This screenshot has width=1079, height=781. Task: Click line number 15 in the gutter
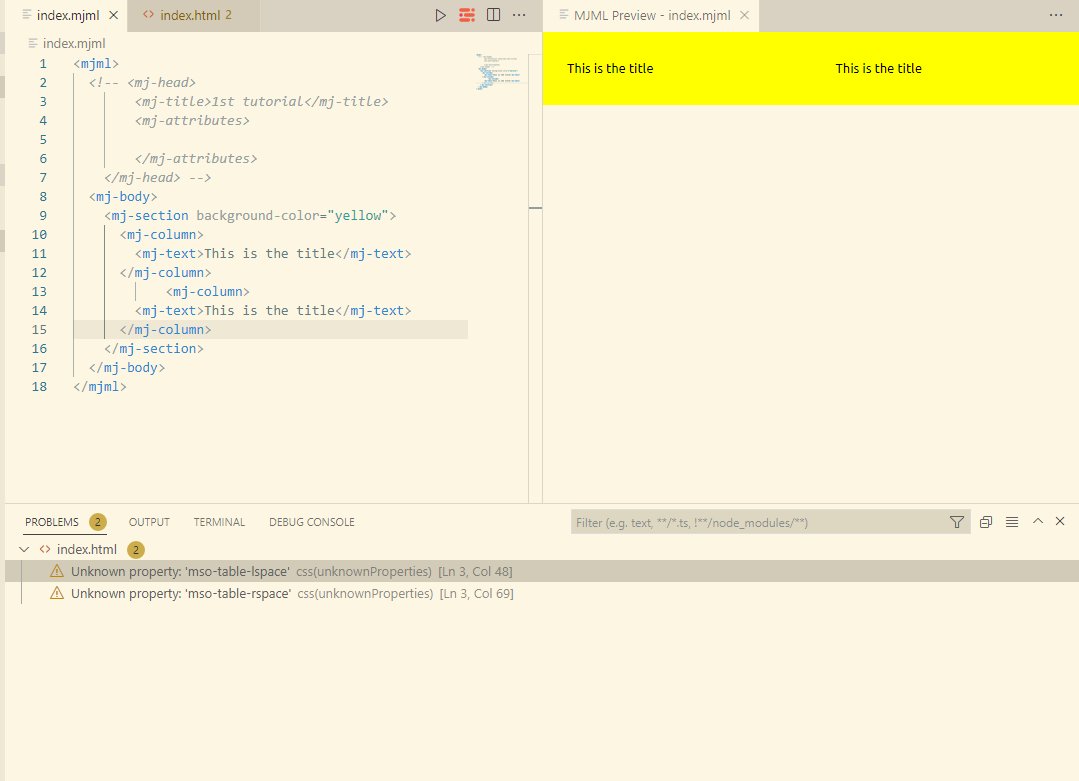click(x=39, y=330)
